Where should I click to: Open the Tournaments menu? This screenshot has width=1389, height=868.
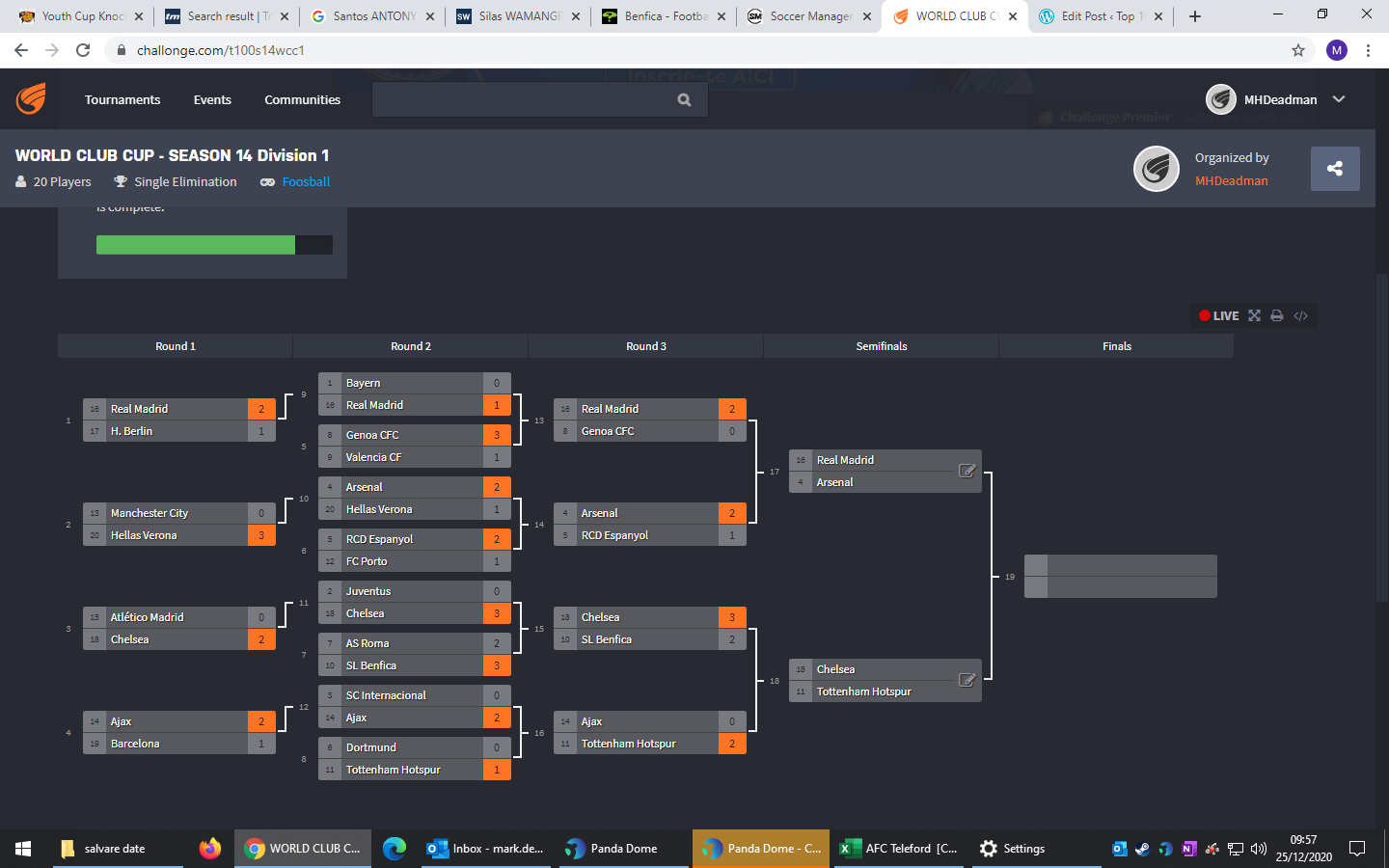pyautogui.click(x=123, y=99)
